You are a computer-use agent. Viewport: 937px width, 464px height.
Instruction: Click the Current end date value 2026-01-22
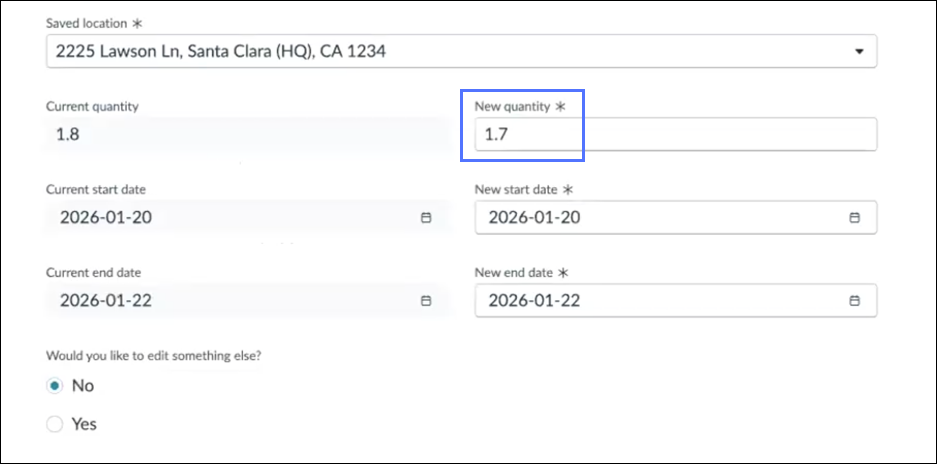point(106,300)
